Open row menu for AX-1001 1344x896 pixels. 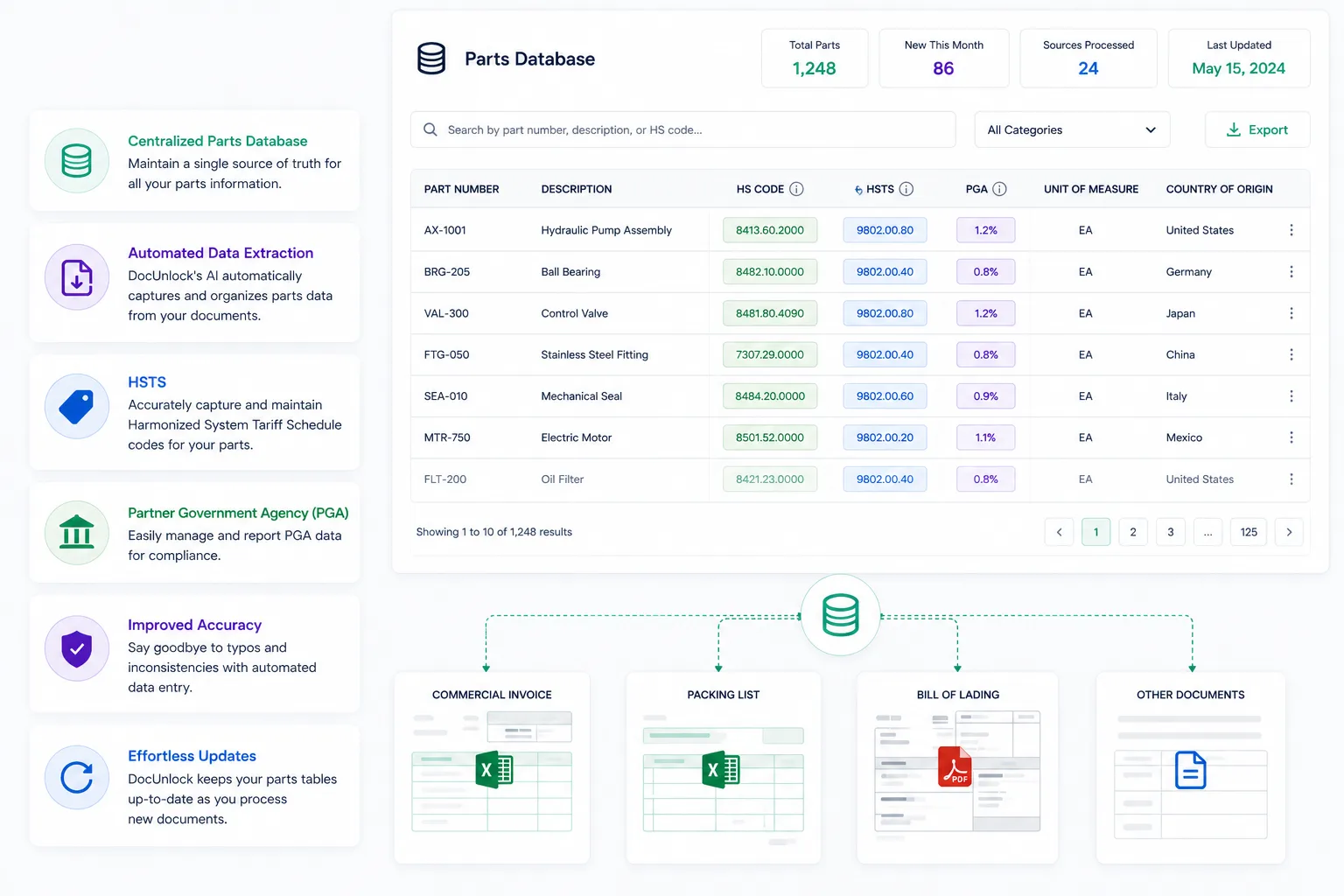click(1291, 230)
